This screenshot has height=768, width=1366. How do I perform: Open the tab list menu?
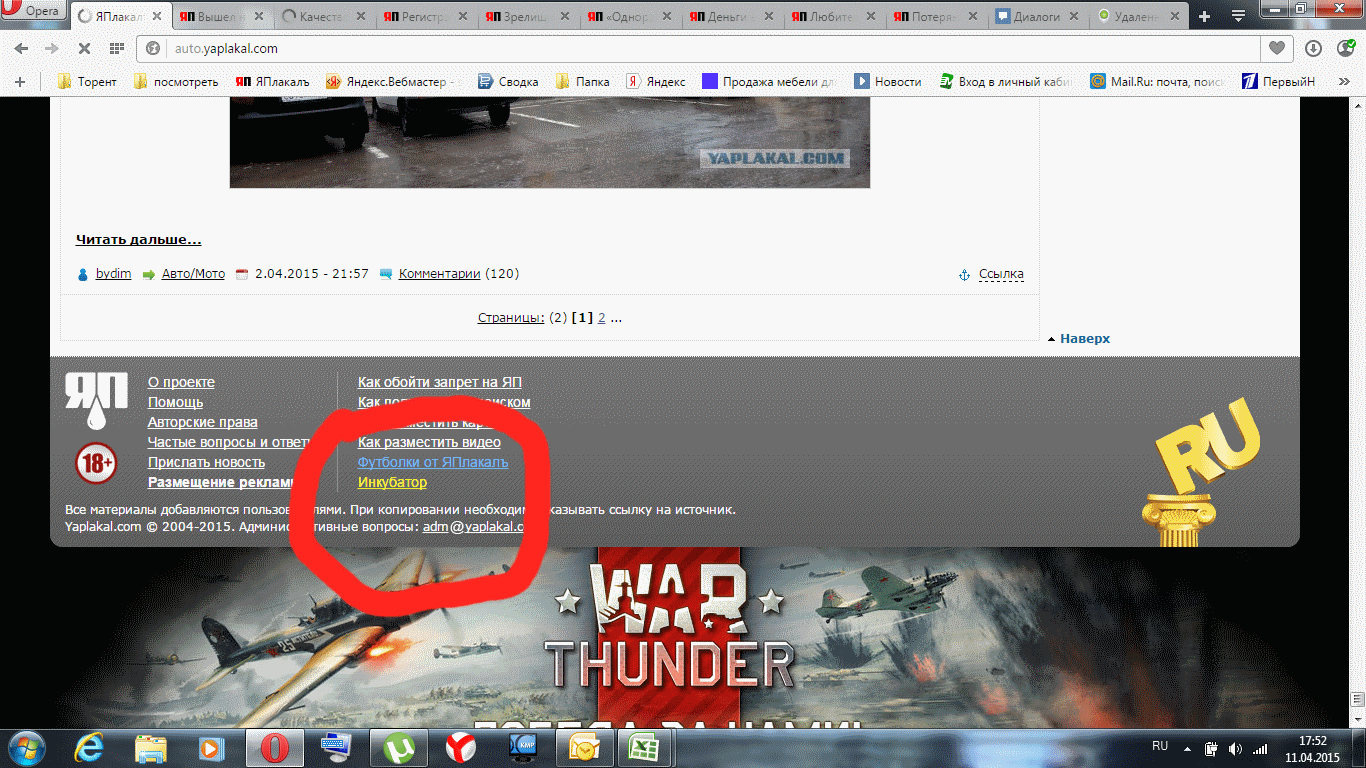click(x=1238, y=16)
